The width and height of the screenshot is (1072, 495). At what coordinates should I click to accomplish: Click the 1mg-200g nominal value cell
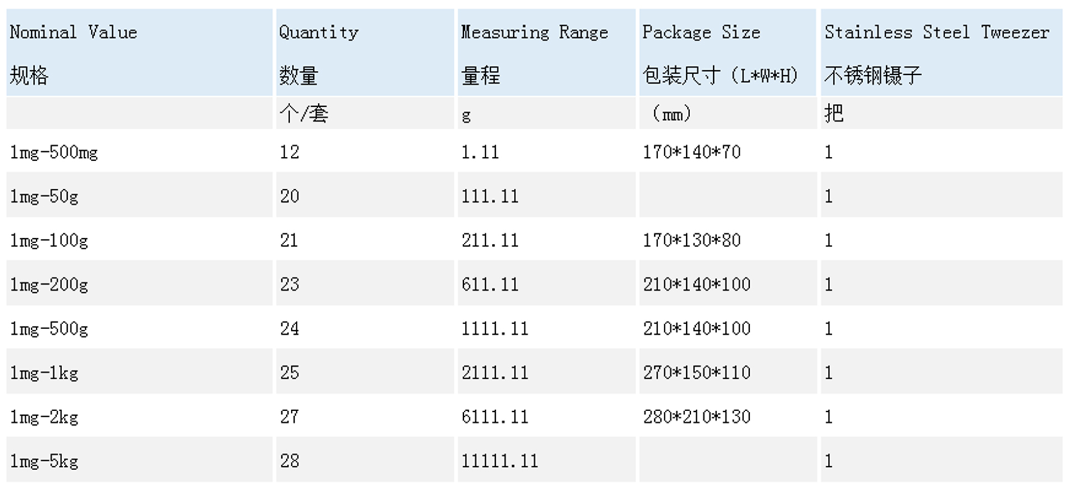tap(139, 284)
